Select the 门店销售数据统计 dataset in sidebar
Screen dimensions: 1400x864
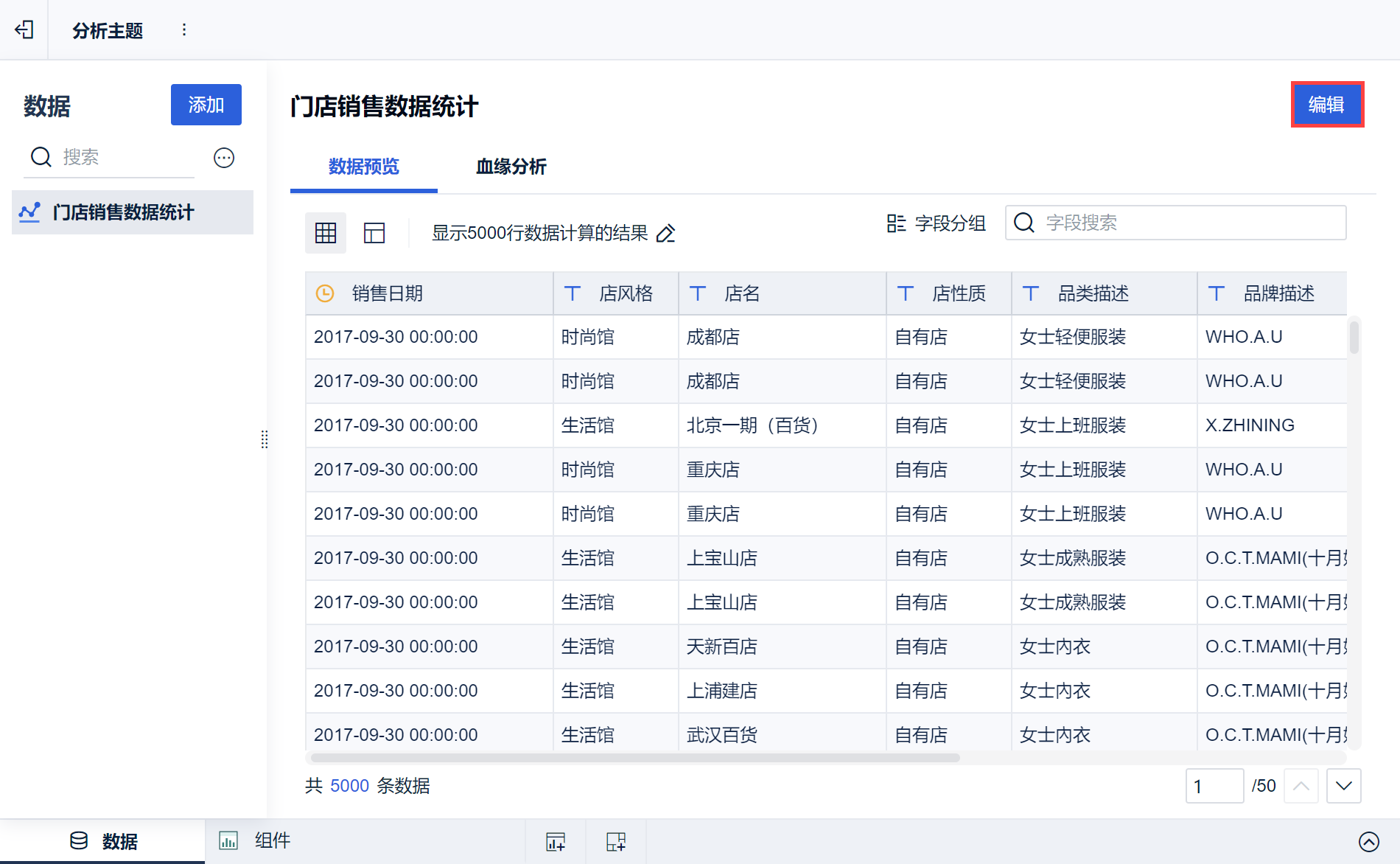[123, 212]
